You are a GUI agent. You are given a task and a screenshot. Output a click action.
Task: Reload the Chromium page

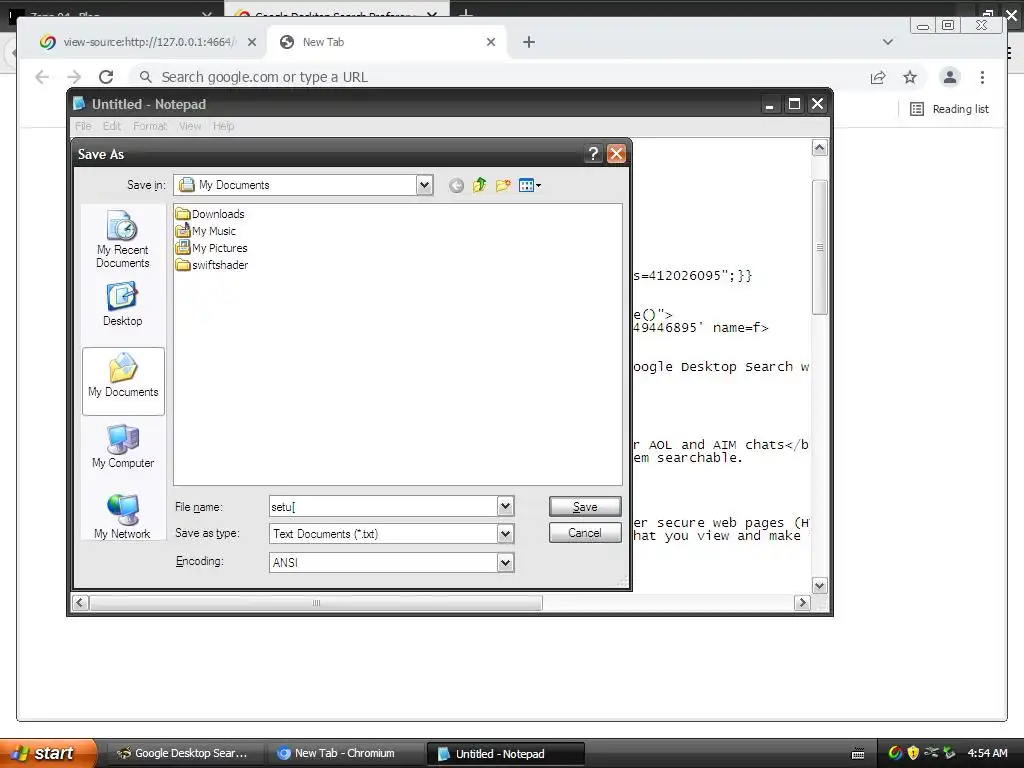click(x=106, y=77)
